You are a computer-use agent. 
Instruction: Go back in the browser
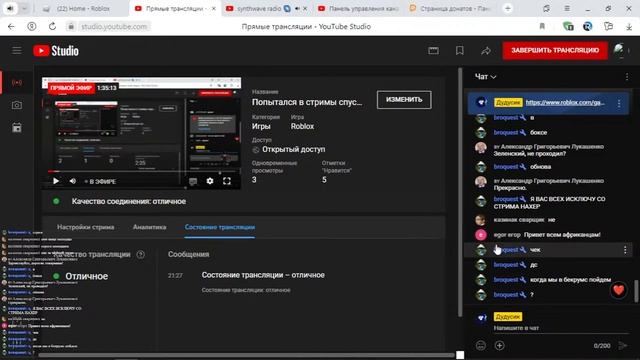(11, 27)
